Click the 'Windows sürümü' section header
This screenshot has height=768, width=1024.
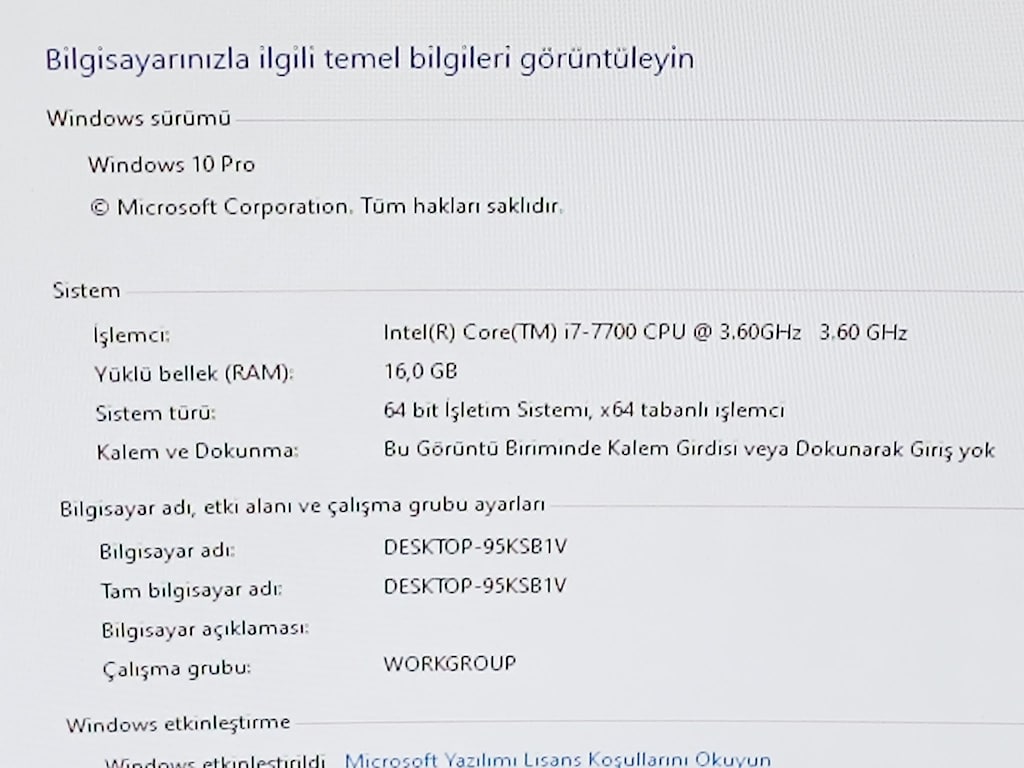pos(138,118)
